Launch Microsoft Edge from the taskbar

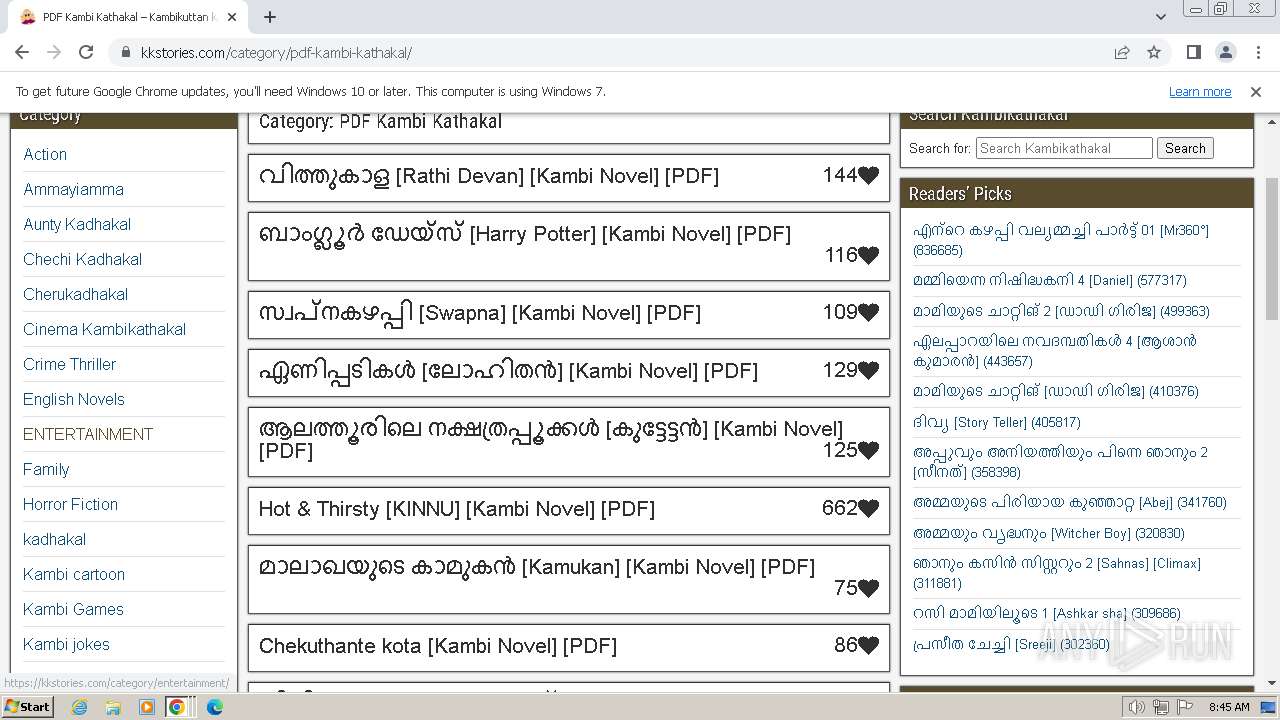click(x=214, y=707)
